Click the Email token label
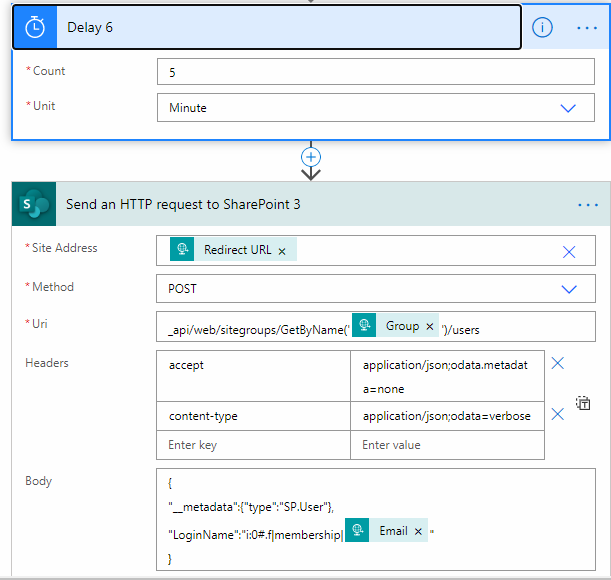Viewport: 611px width, 580px height. (x=393, y=531)
